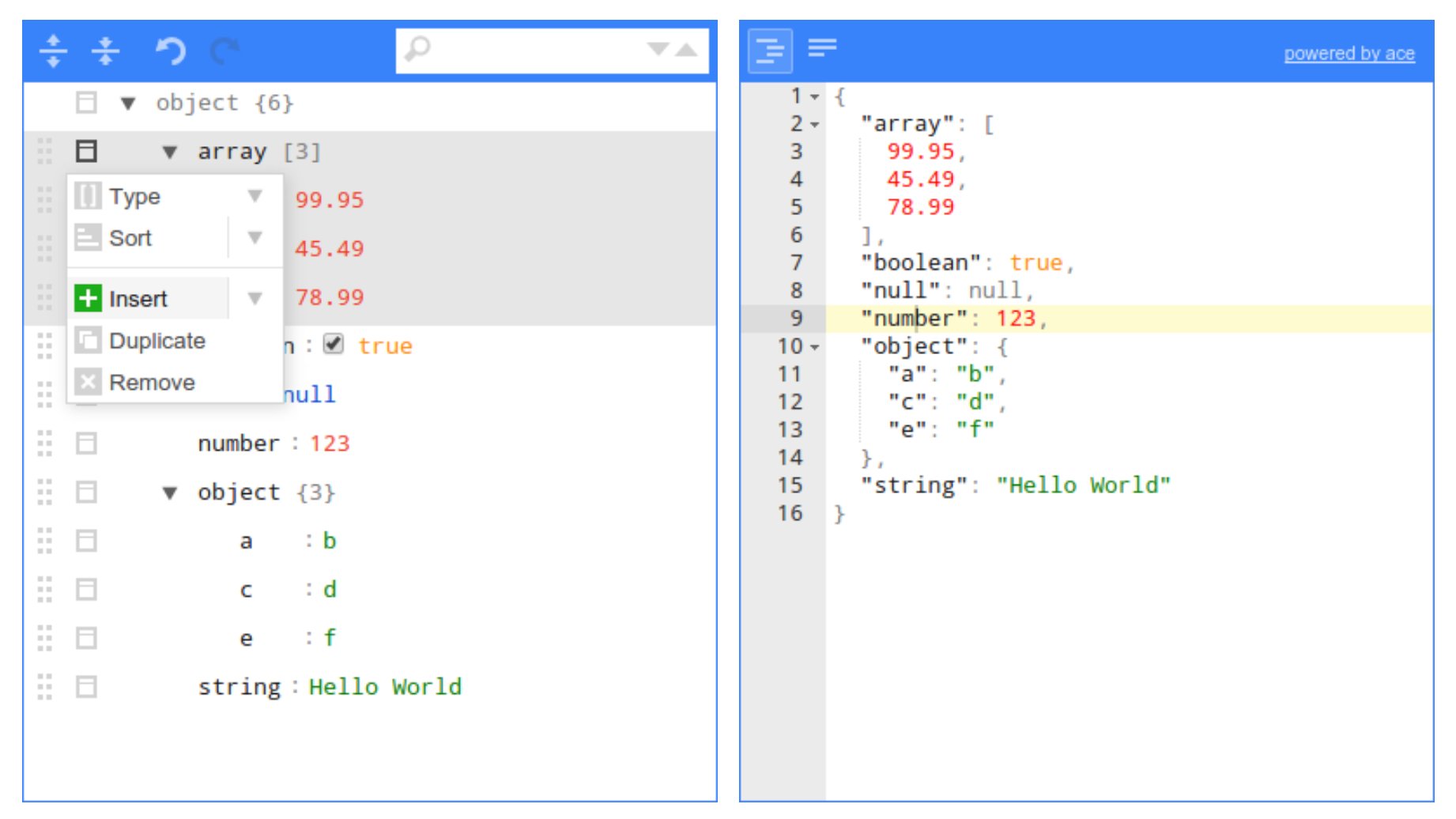The image size is (1456, 819).
Task: Expand the Type submenu arrow
Action: click(255, 196)
